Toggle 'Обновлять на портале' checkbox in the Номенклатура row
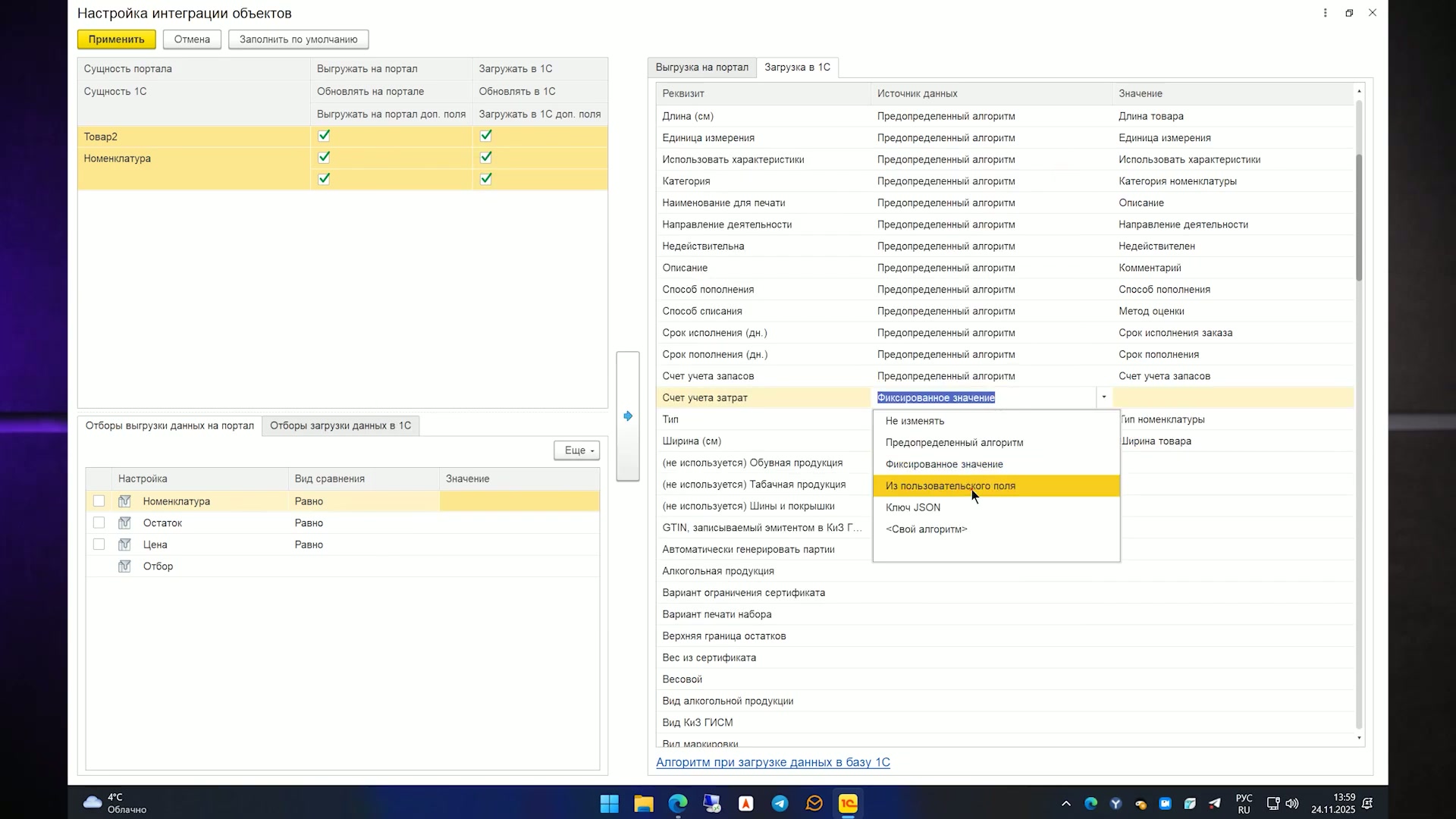 coord(324,157)
